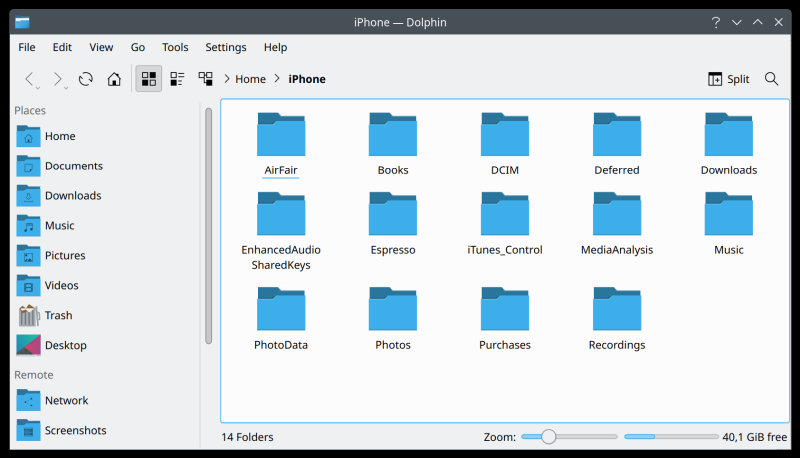Switch to Icons view mode
Screen dimensions: 800x458
point(148,79)
